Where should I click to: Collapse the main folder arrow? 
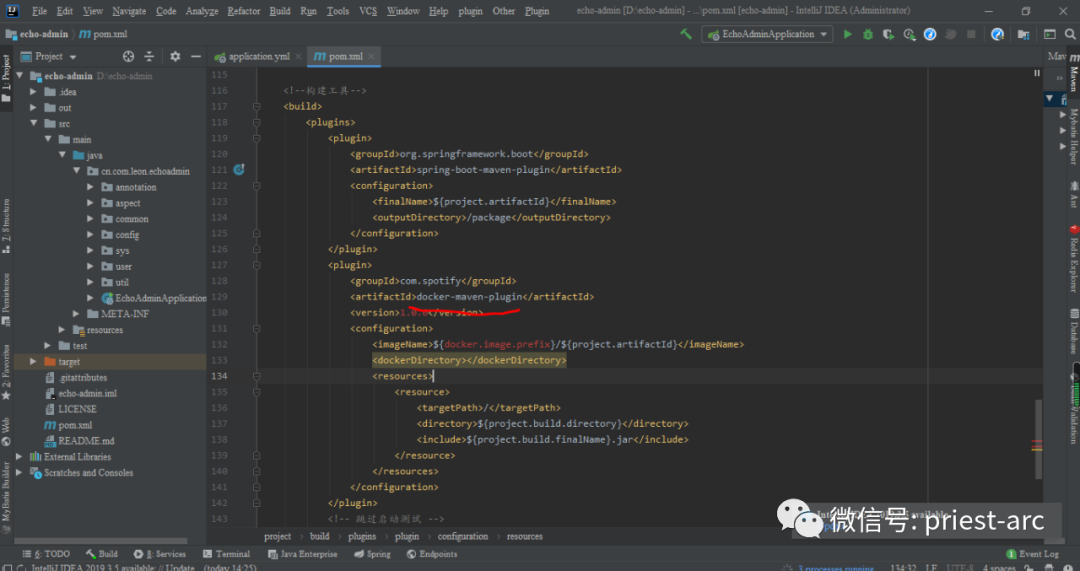48,139
